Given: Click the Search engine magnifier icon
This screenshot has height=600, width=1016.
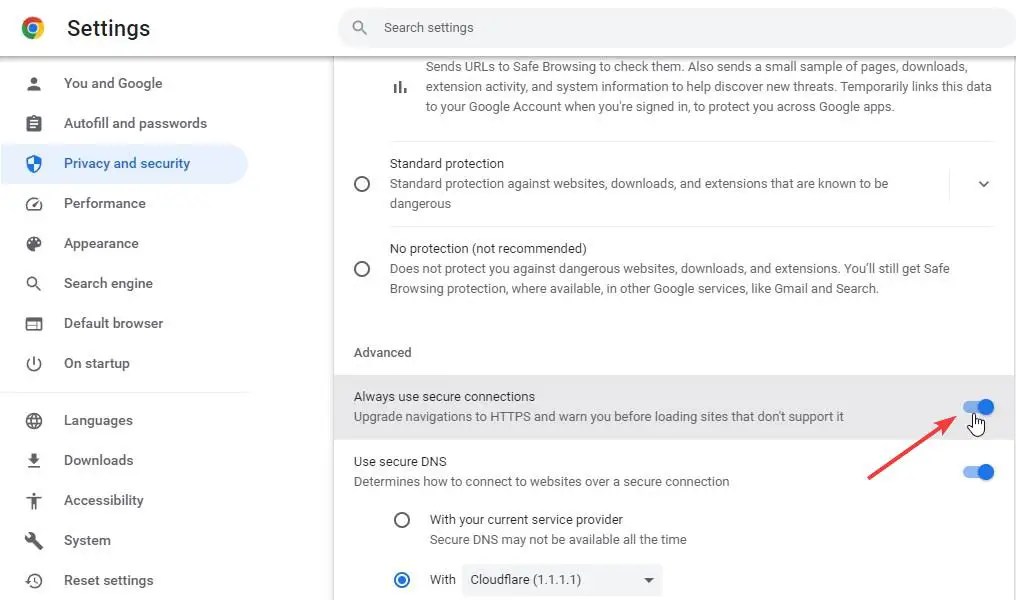Looking at the screenshot, I should (34, 284).
